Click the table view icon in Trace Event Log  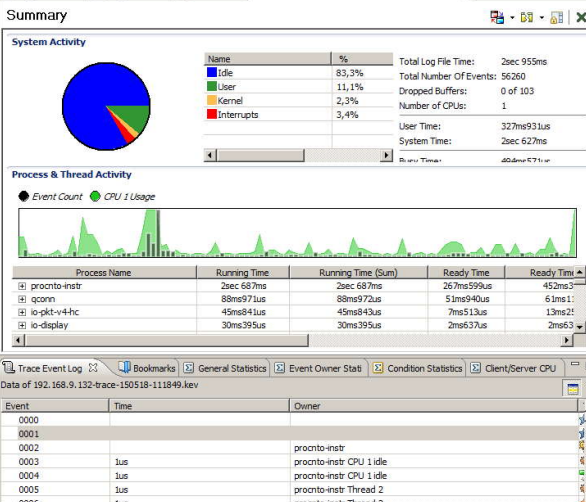(573, 389)
